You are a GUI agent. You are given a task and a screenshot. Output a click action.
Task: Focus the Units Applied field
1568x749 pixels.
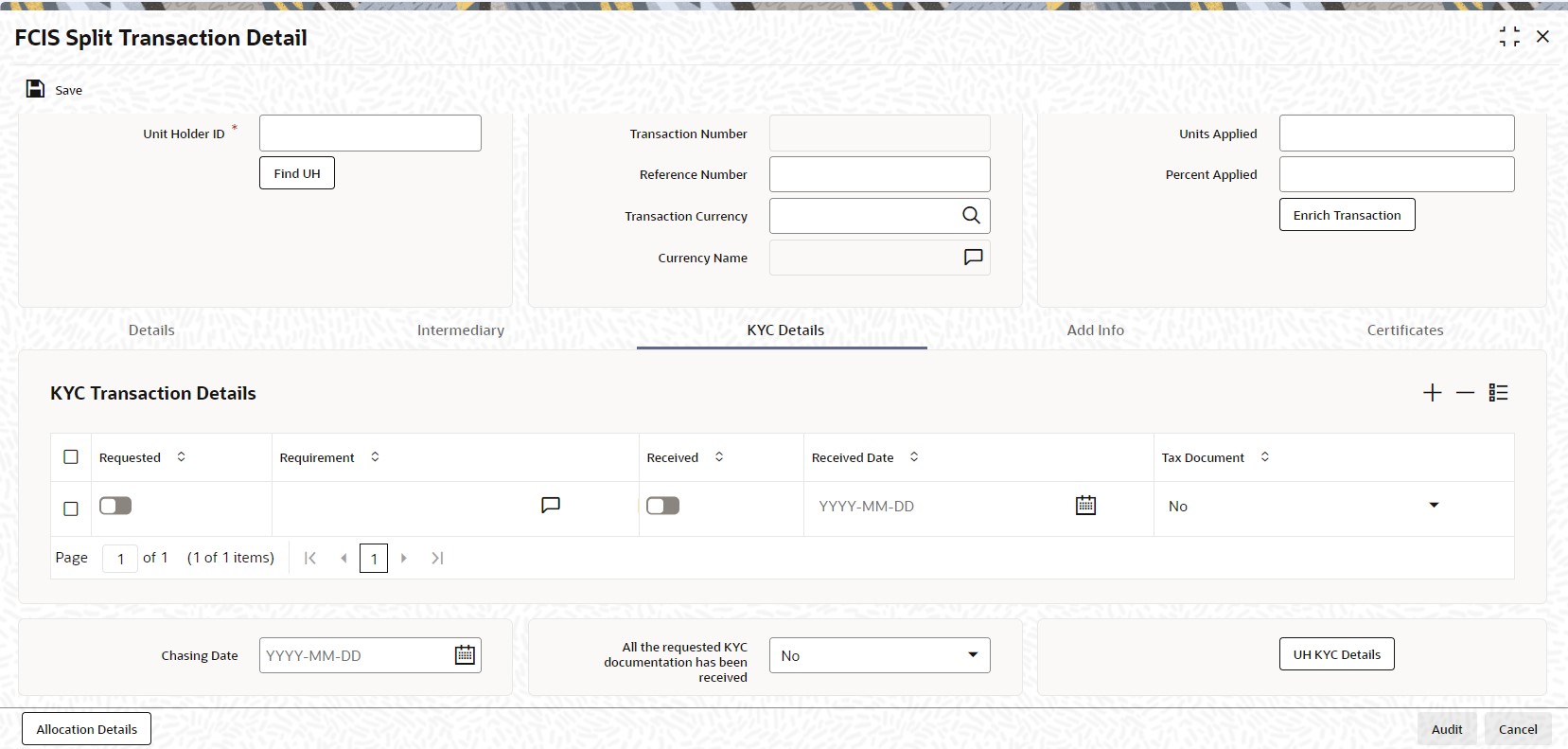(x=1397, y=134)
